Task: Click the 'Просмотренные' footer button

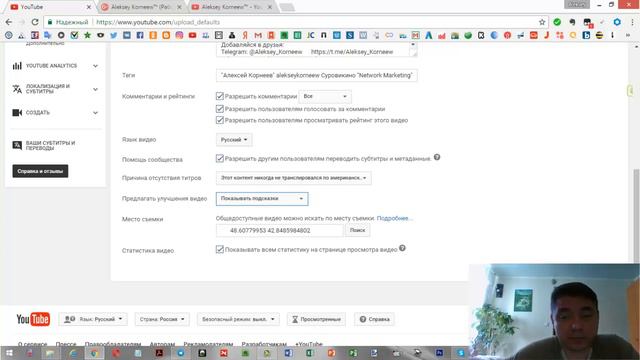Action: pyautogui.click(x=316, y=319)
